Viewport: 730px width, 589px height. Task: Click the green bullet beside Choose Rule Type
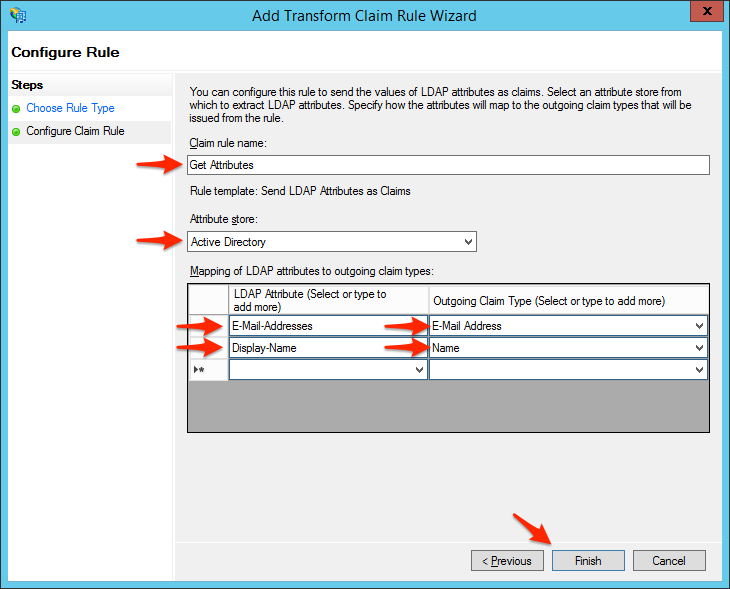pyautogui.click(x=16, y=108)
